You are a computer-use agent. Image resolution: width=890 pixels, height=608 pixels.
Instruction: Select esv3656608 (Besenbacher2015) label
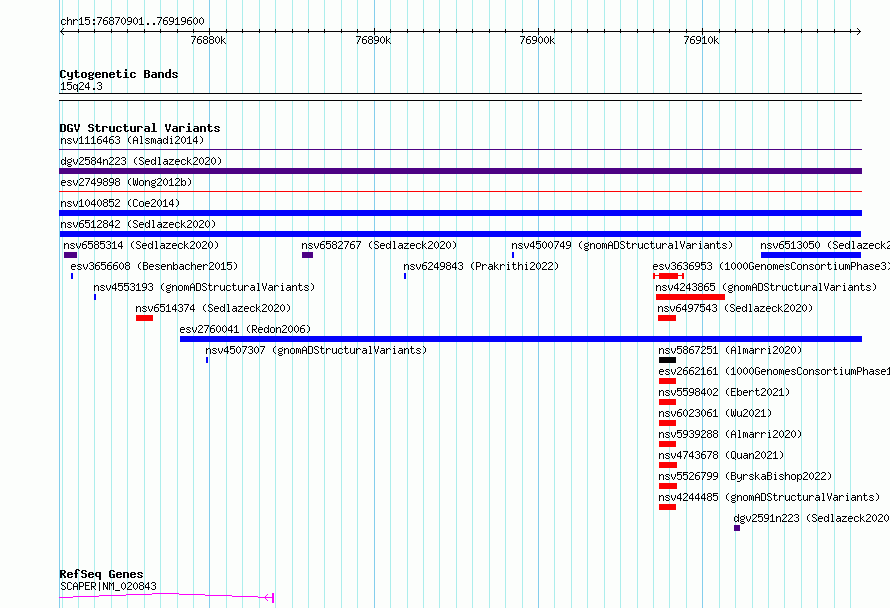coord(154,266)
